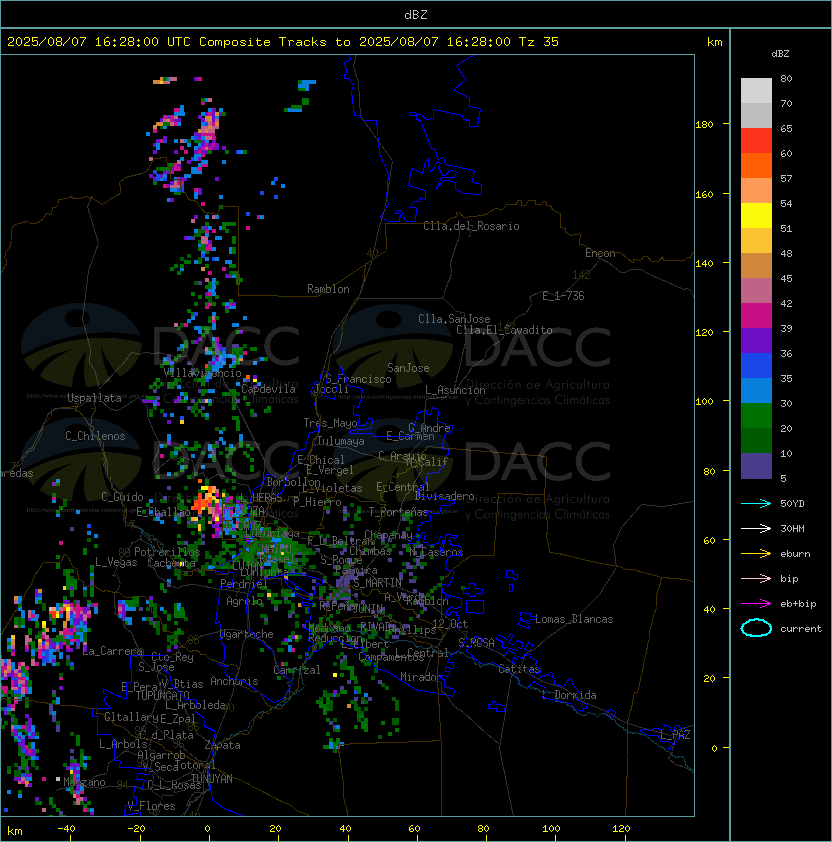Click the 'Ugarteche' map label
The width and height of the screenshot is (832, 842).
click(247, 634)
